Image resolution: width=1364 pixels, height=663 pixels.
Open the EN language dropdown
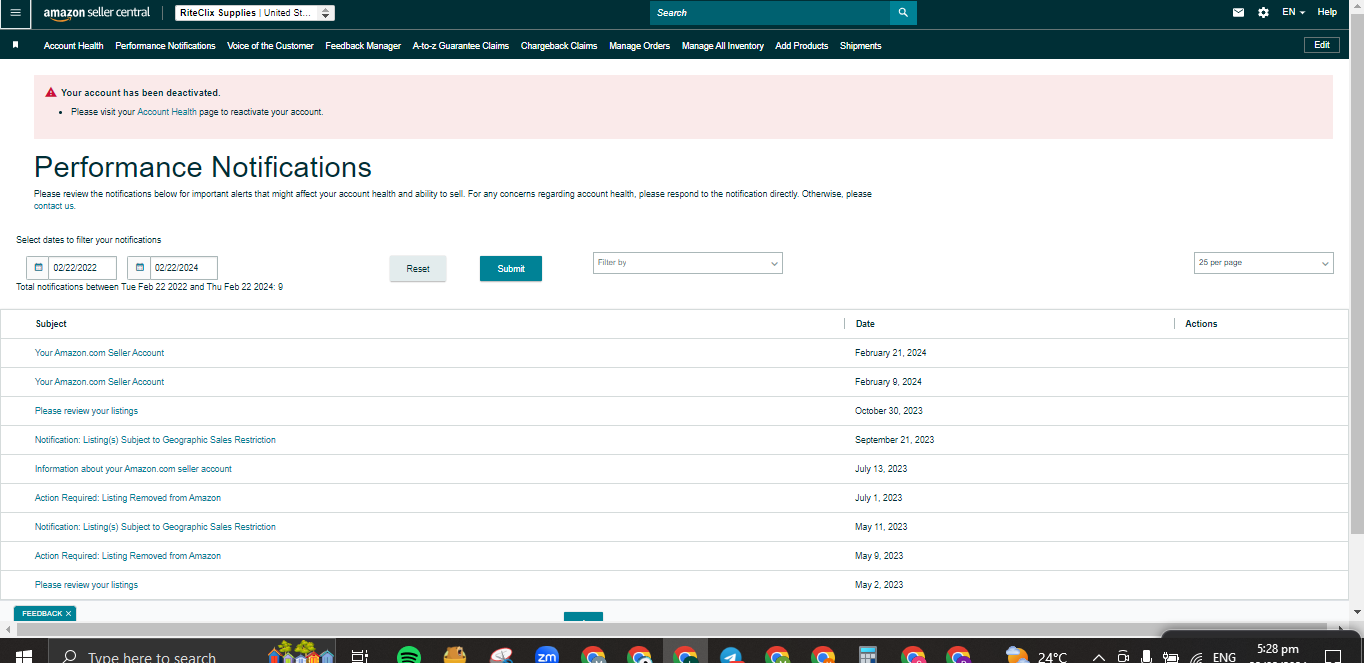(1293, 13)
